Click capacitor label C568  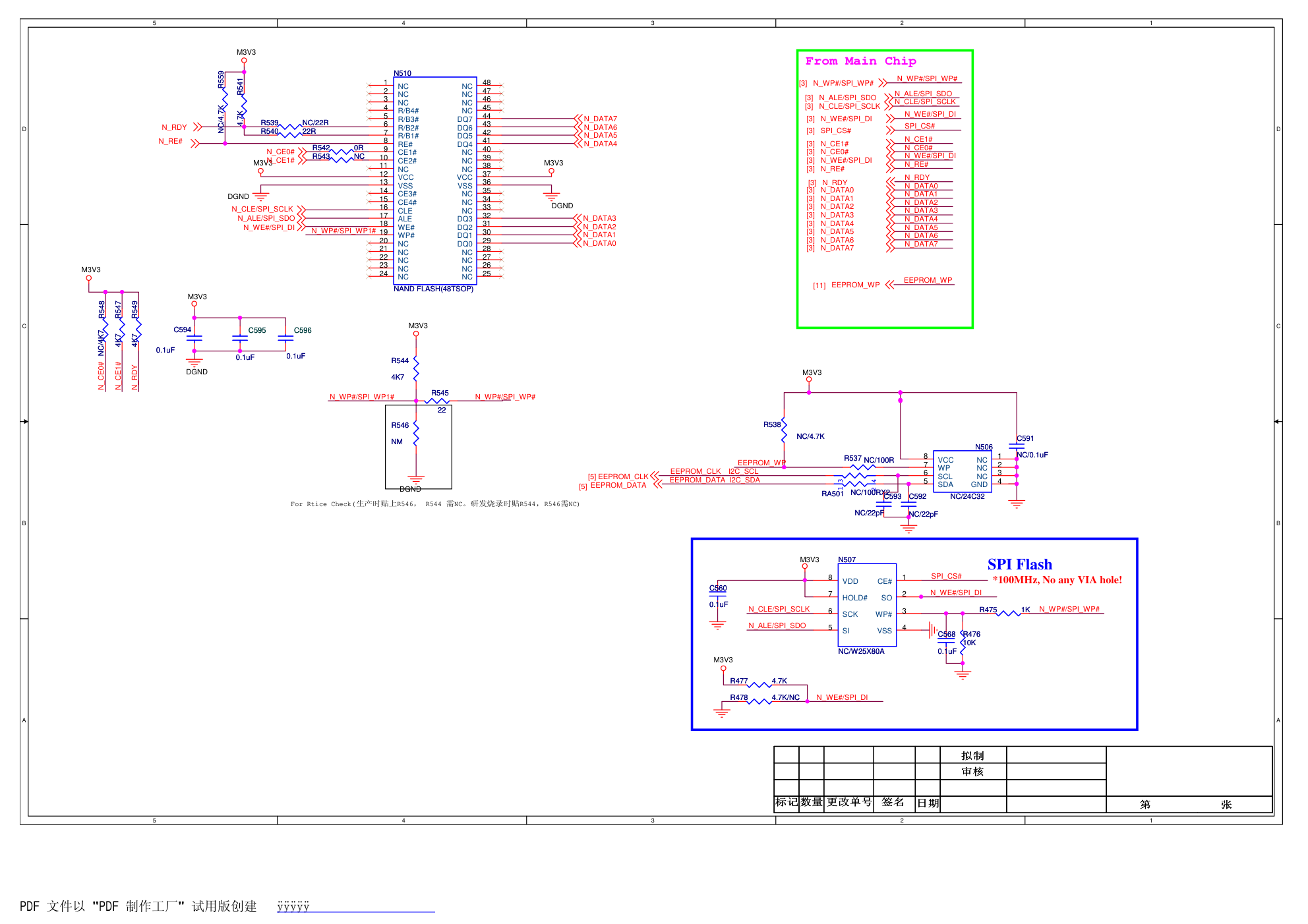pyautogui.click(x=947, y=634)
